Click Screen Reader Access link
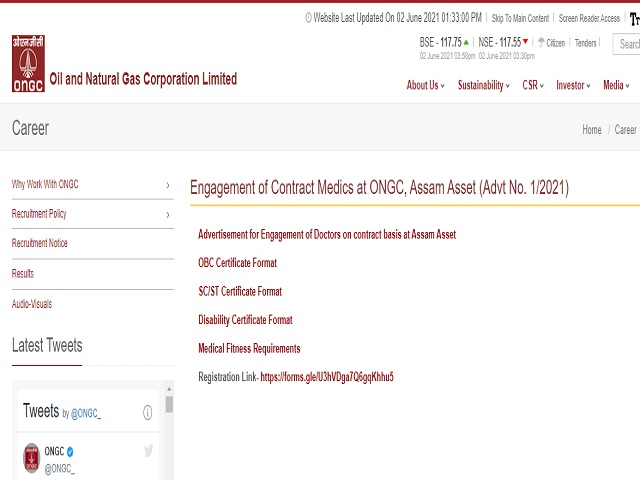Image resolution: width=640 pixels, height=480 pixels. click(589, 18)
